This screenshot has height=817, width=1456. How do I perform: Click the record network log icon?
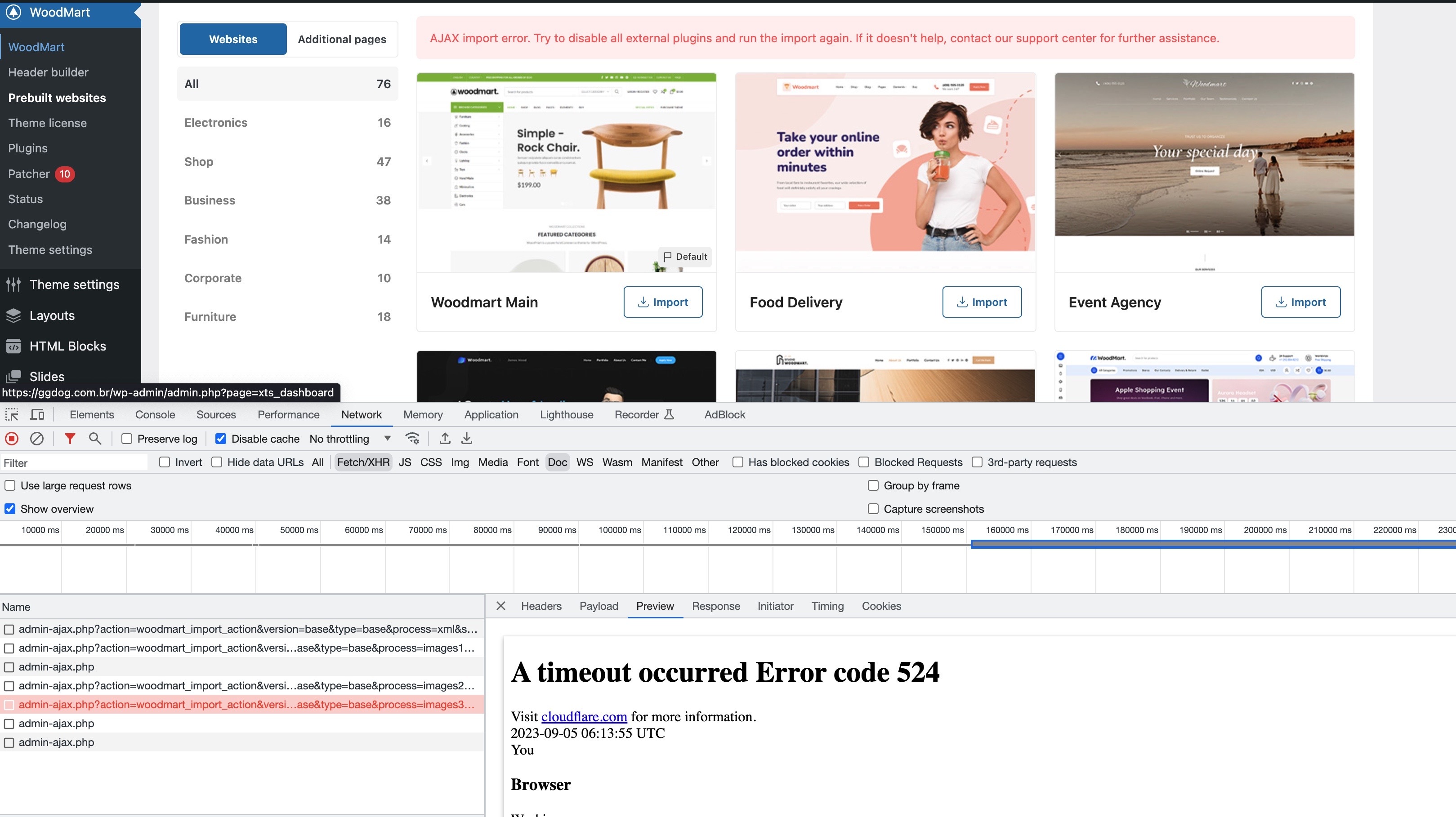pos(12,439)
